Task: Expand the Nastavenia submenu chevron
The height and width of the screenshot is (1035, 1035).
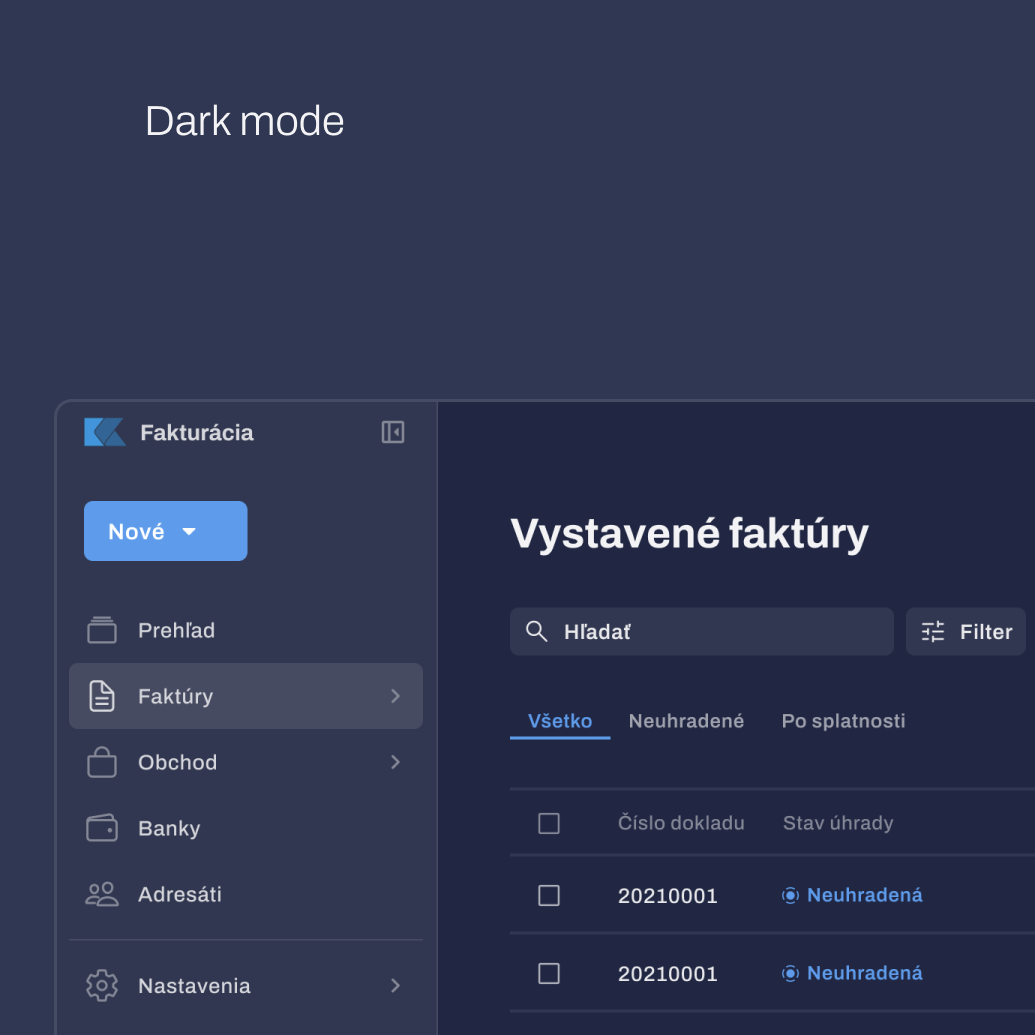Action: coord(395,986)
